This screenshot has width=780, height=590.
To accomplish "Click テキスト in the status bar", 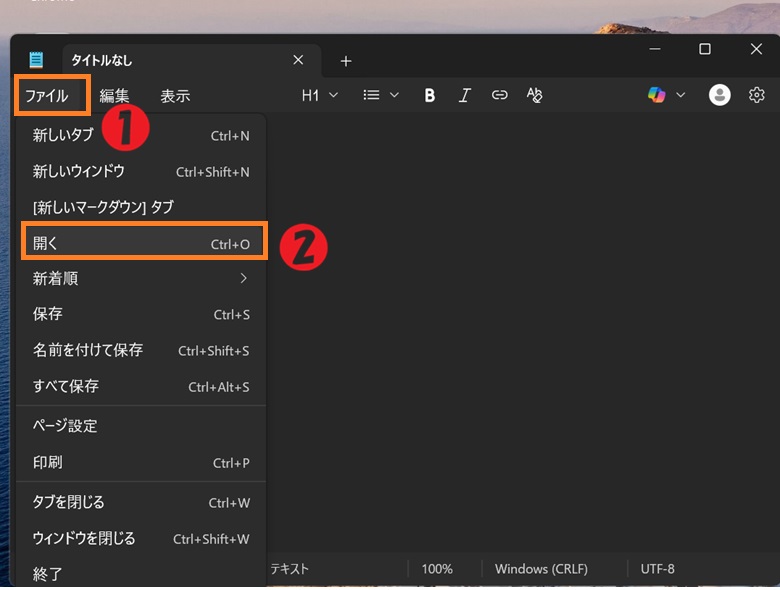I will 289,569.
